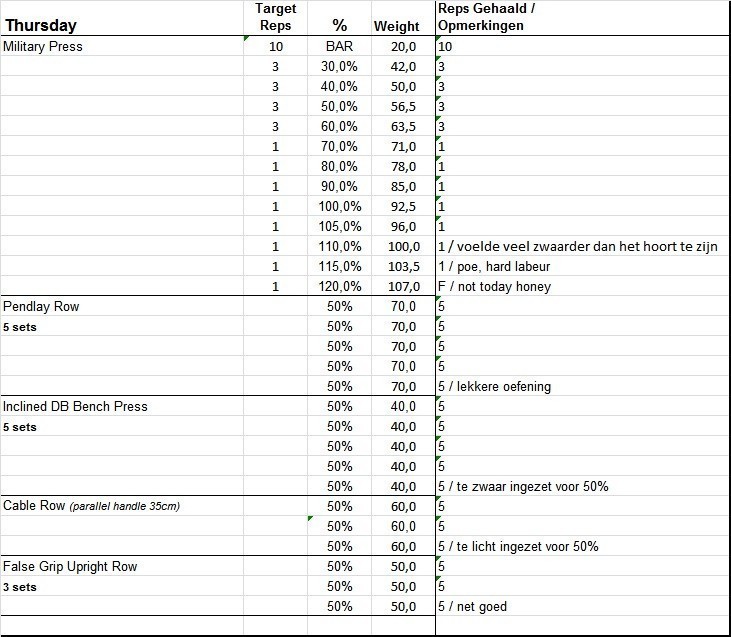
Task: Click the BAR percentage cell
Action: coord(339,46)
